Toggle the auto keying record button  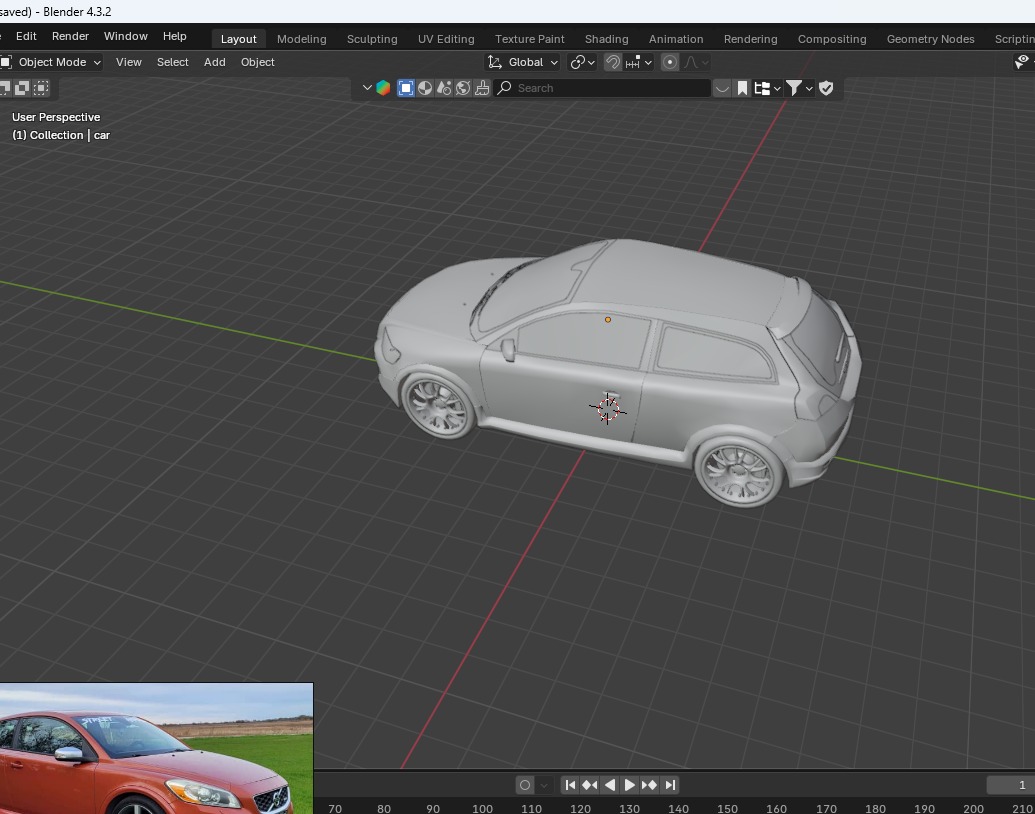click(525, 785)
